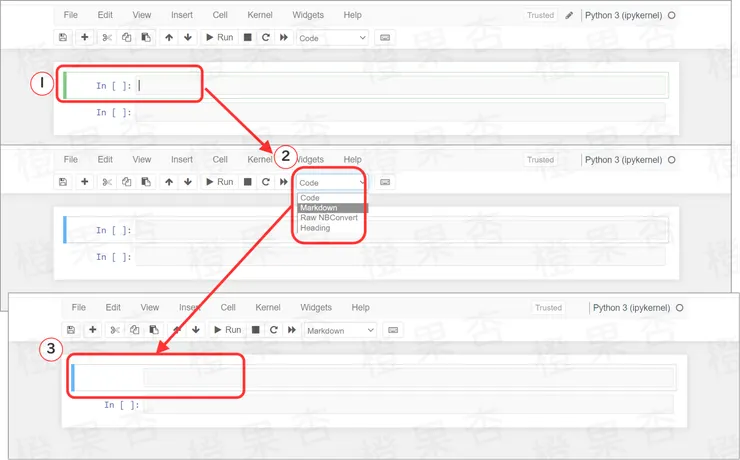Open bottom panel's keyboard command palette icon
The height and width of the screenshot is (460, 740).
pyautogui.click(x=393, y=330)
